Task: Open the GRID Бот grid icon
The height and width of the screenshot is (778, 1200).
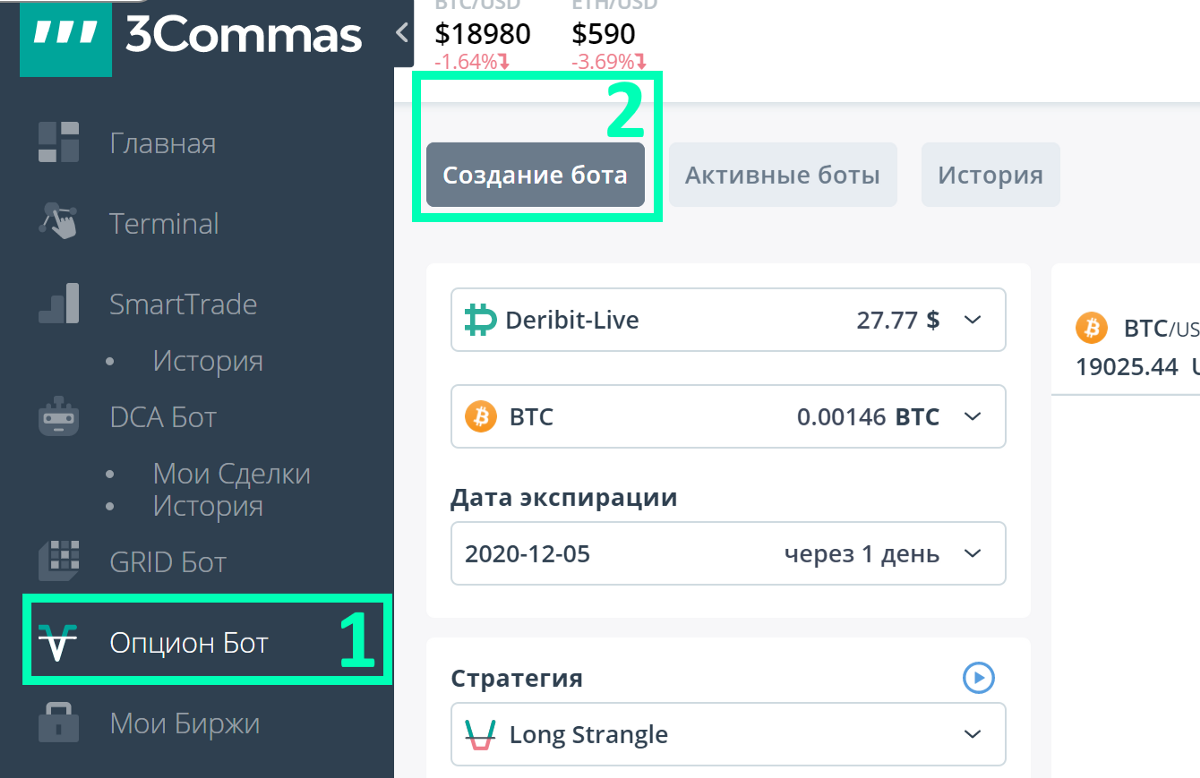Action: coord(58,561)
